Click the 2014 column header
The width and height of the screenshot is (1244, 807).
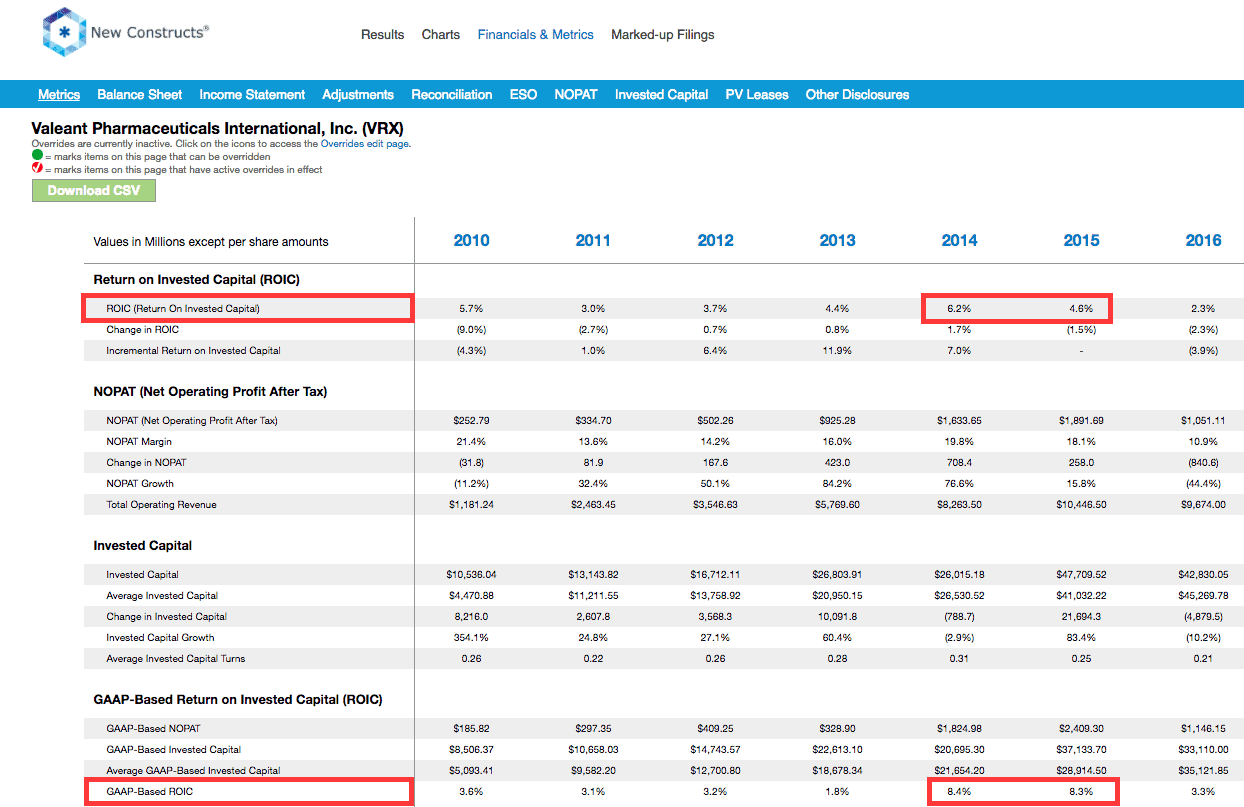tap(960, 240)
